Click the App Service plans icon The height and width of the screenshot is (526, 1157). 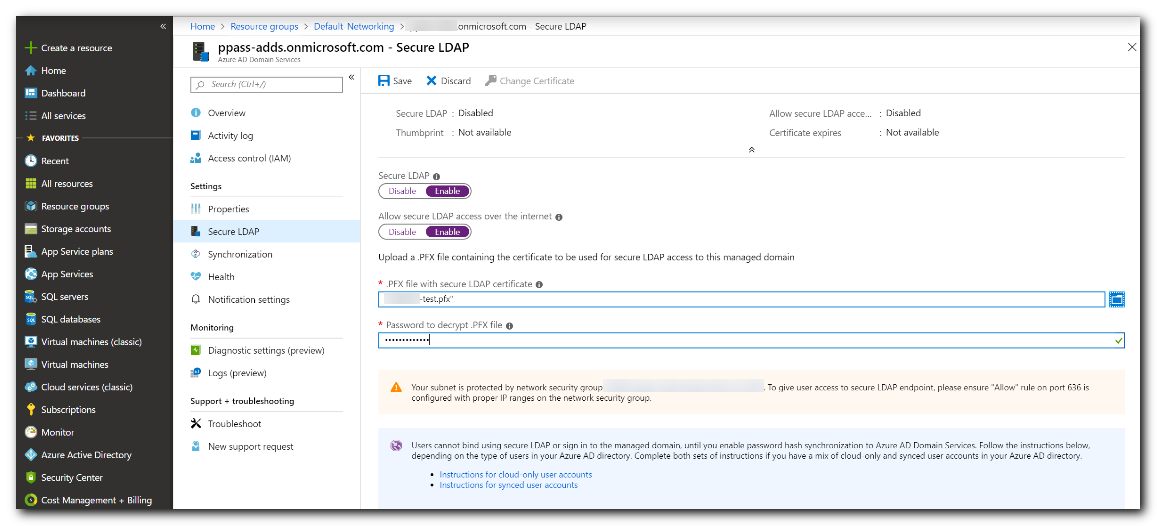(30, 252)
